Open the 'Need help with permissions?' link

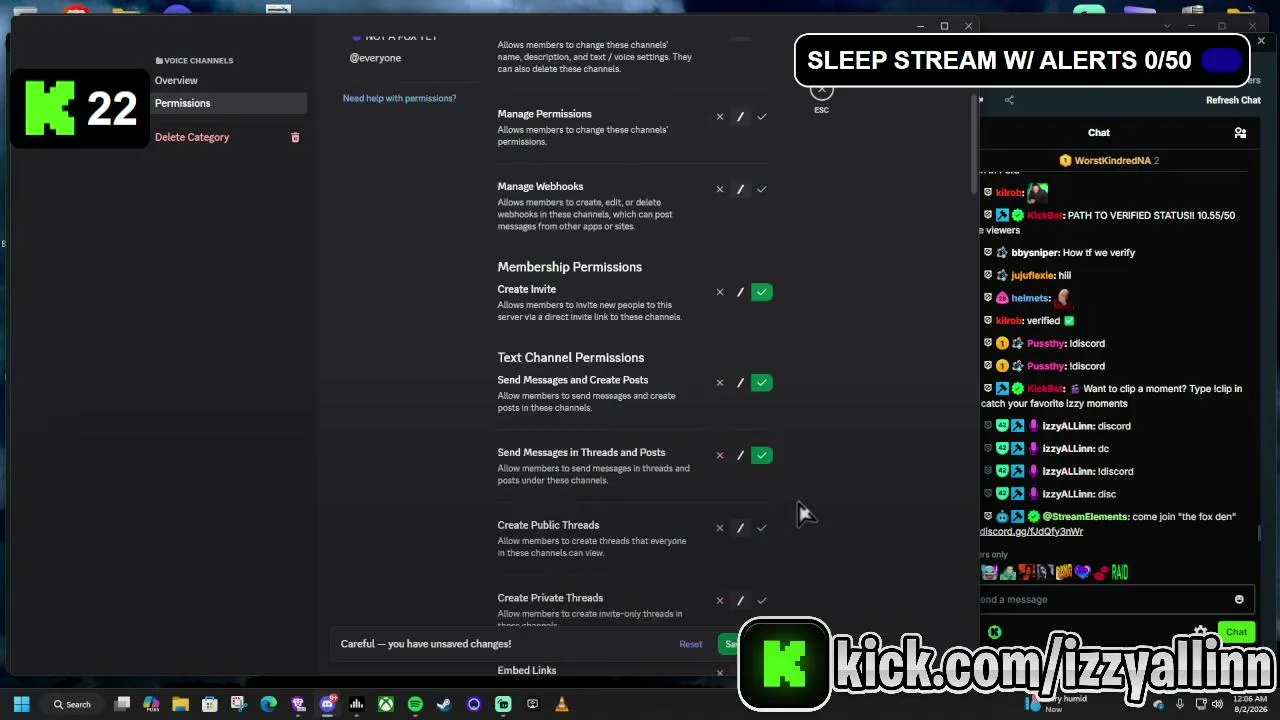click(x=399, y=98)
